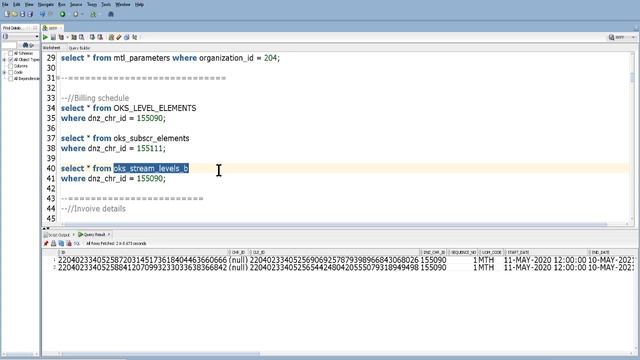The height and width of the screenshot is (360, 640).
Task: Click the binoculars search icon in Find panel
Action: pyautogui.click(x=26, y=45)
